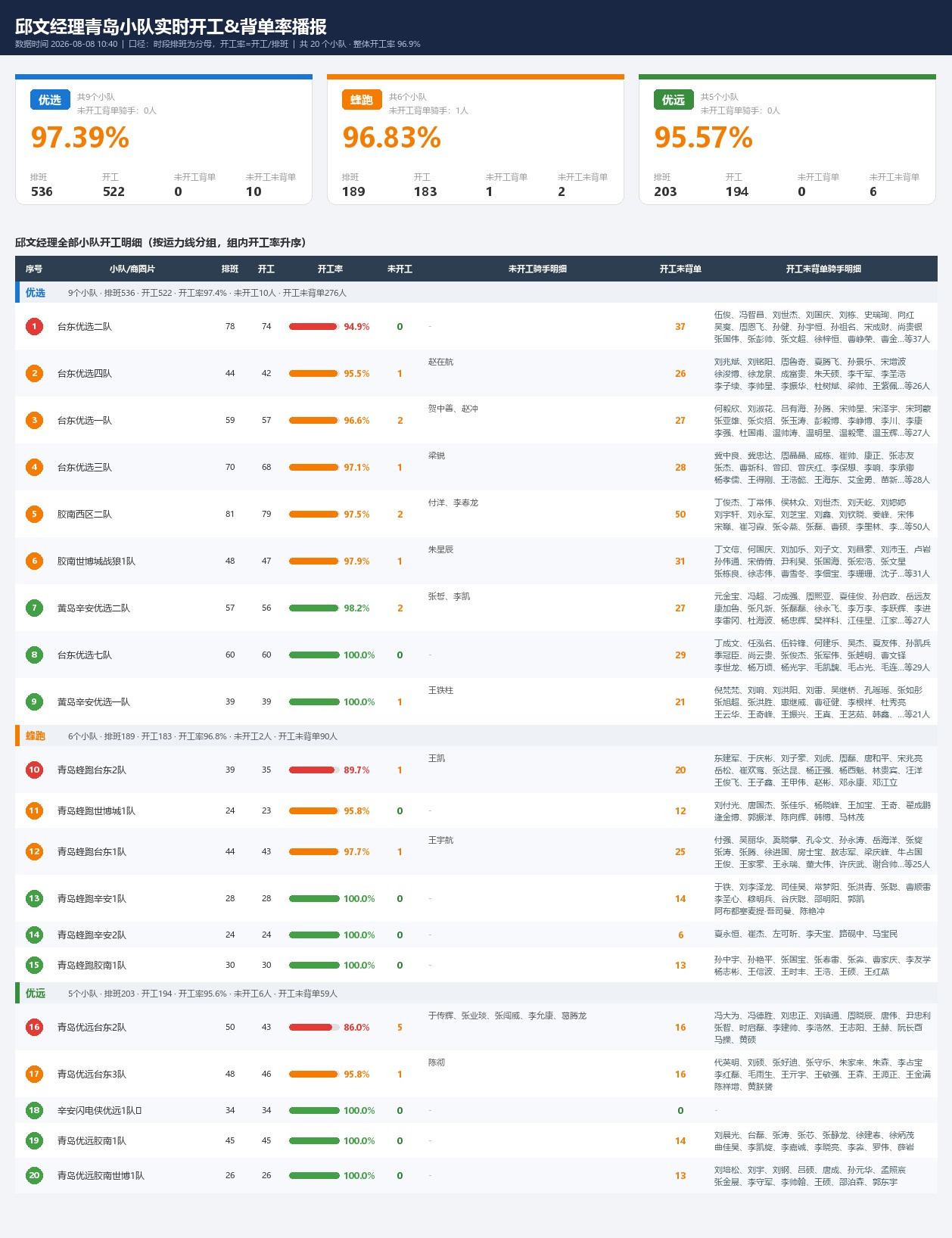Click team name 胶南世博城战狼1队
The width and height of the screenshot is (952, 1238).
pyautogui.click(x=96, y=561)
